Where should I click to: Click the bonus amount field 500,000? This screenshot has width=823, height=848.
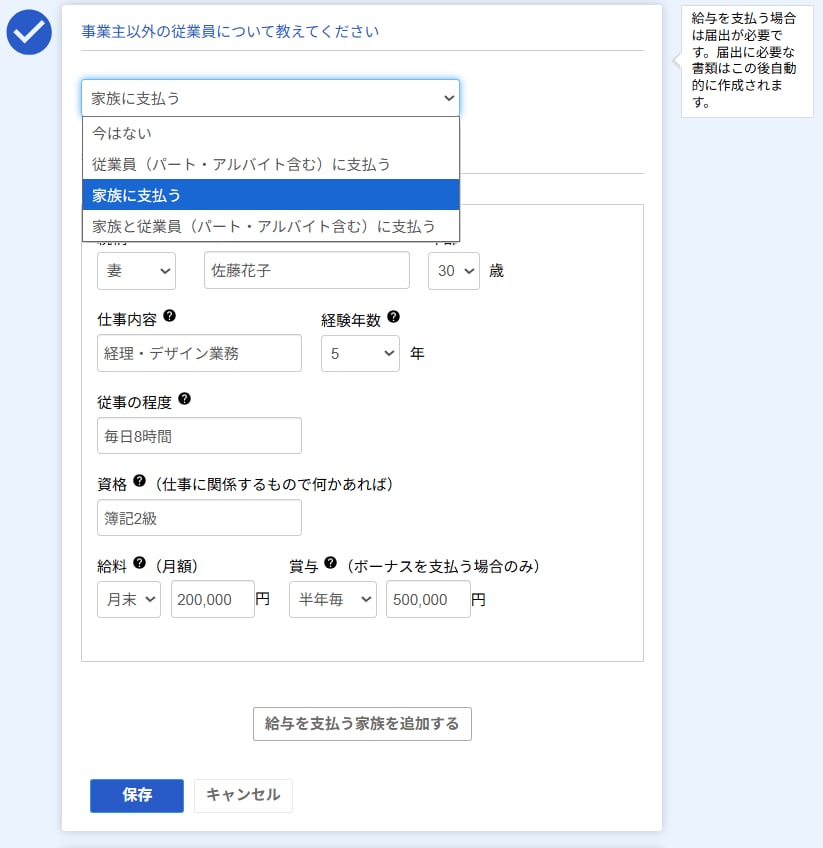point(428,599)
